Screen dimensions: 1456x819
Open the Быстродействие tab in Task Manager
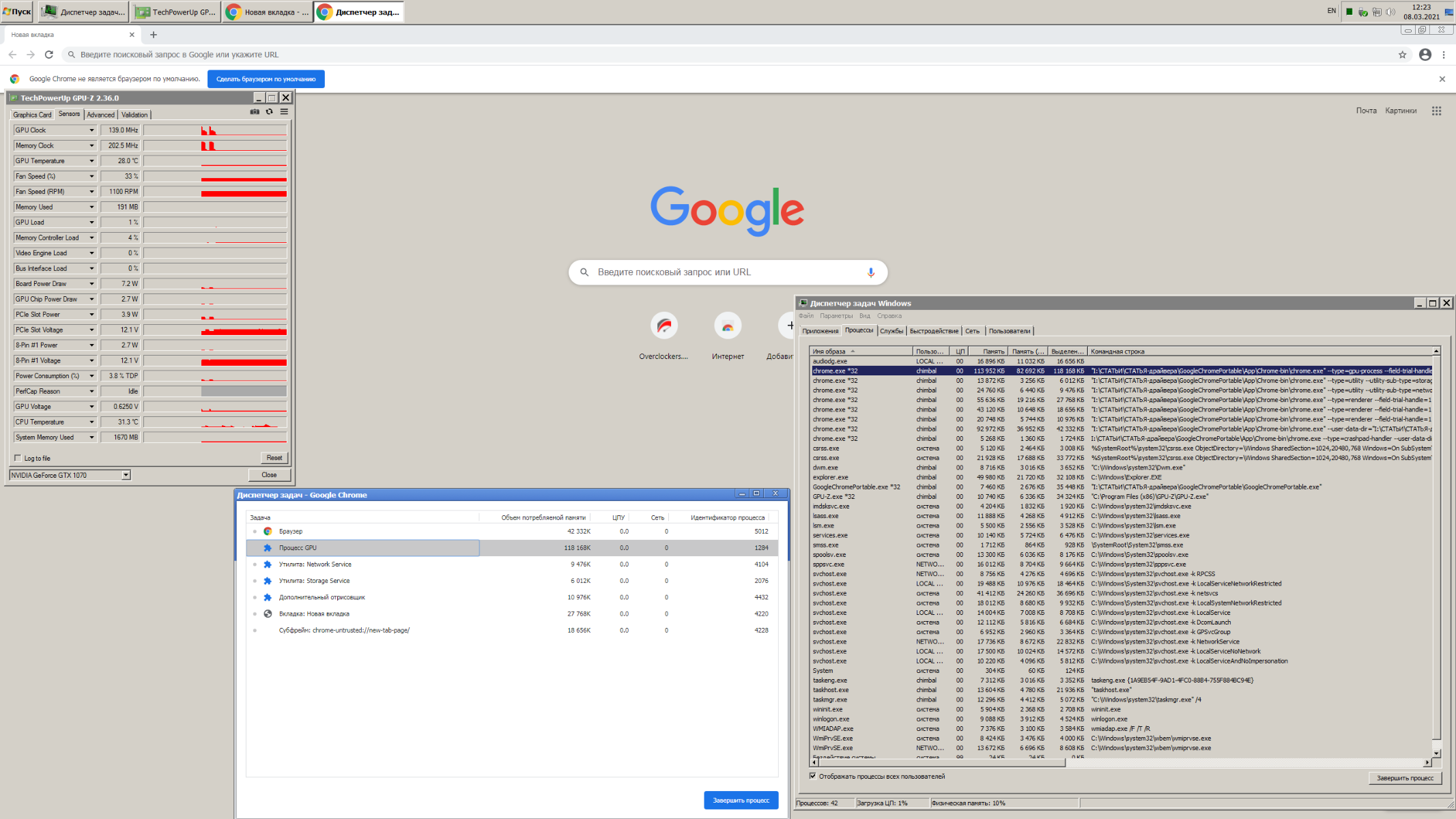point(933,331)
